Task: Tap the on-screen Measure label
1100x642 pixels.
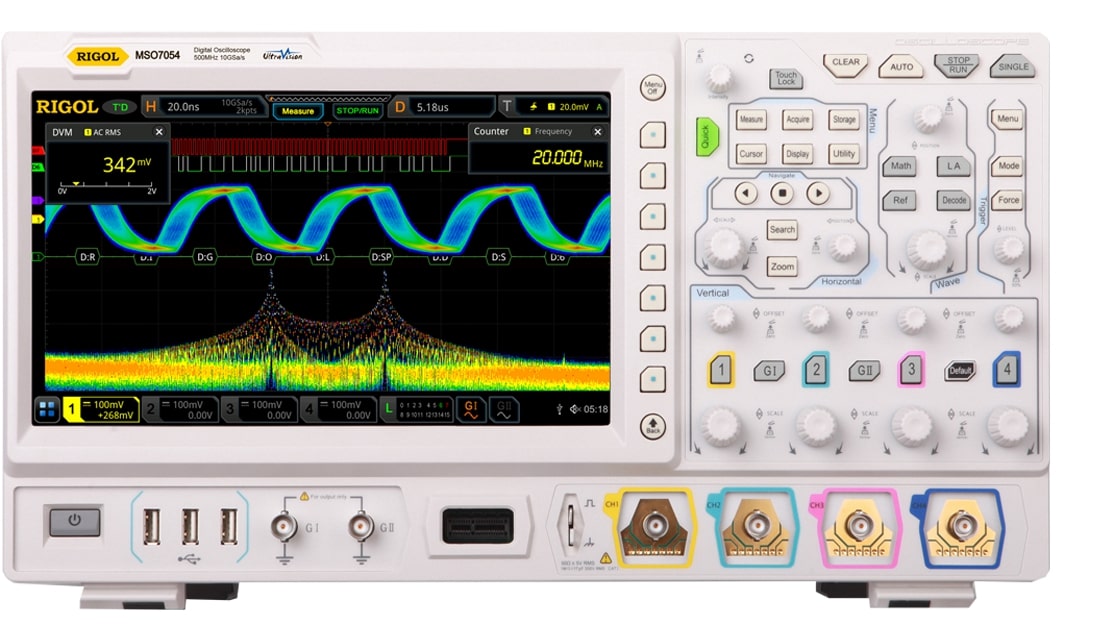Action: (297, 111)
